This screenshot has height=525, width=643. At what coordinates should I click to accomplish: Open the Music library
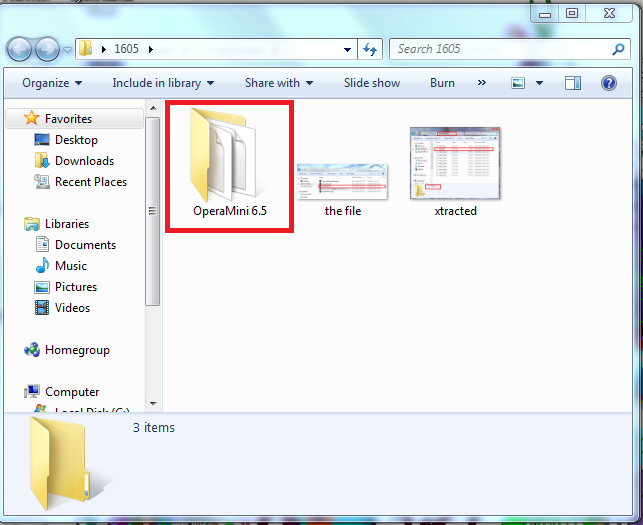click(x=71, y=266)
